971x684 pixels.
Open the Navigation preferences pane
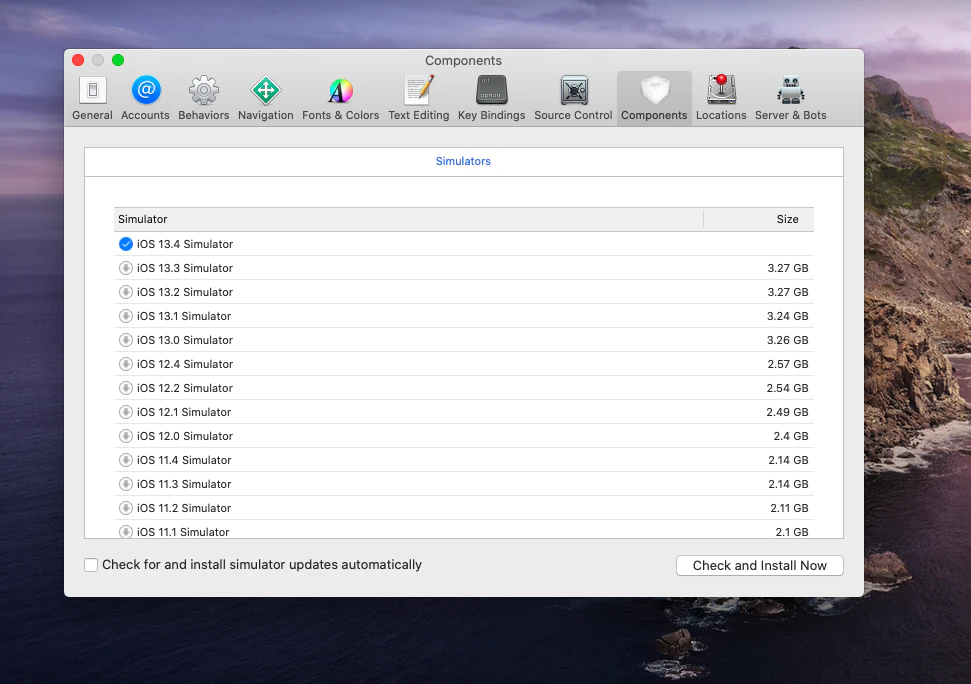(x=266, y=98)
